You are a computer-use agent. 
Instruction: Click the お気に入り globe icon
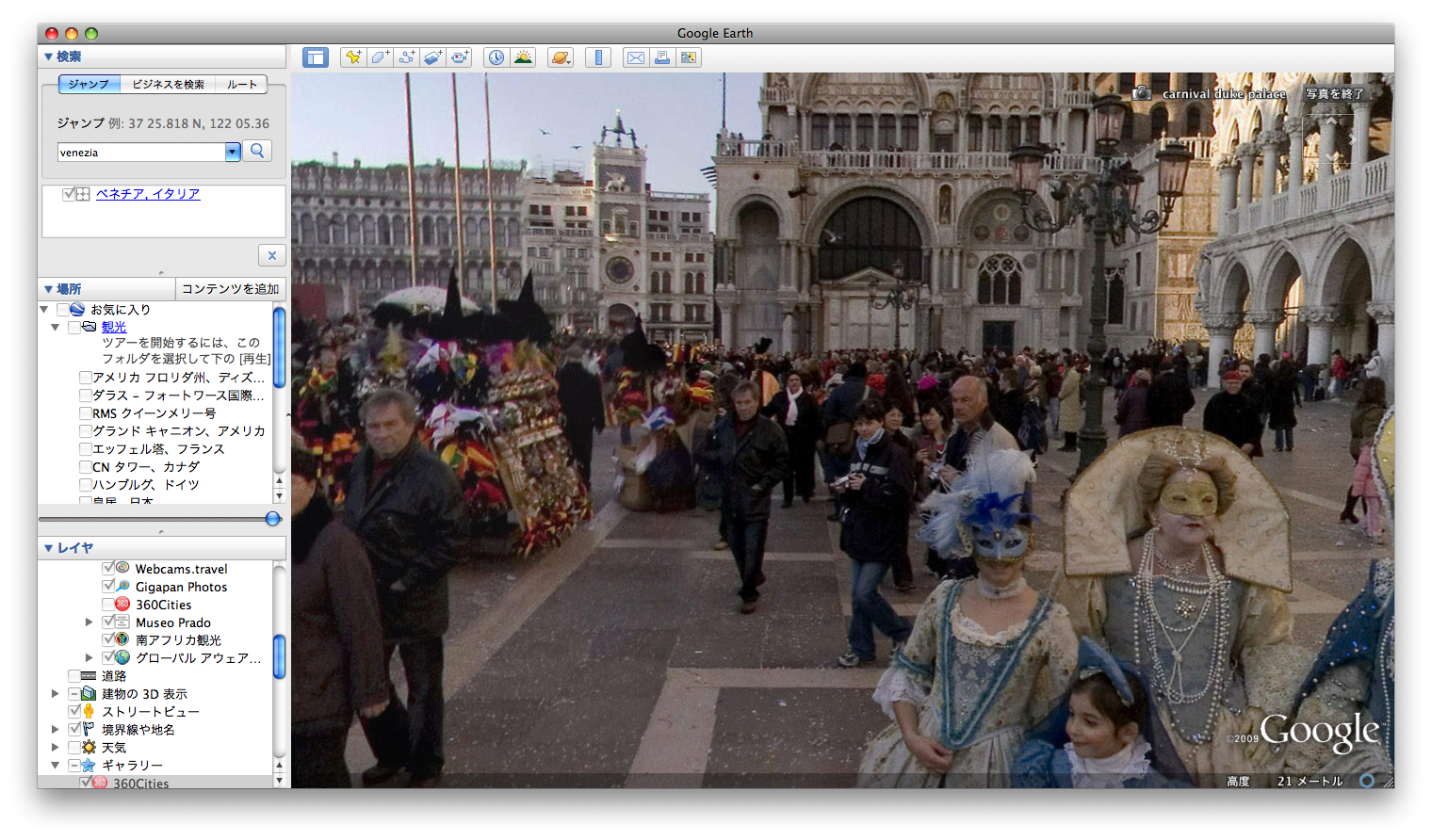tap(77, 309)
